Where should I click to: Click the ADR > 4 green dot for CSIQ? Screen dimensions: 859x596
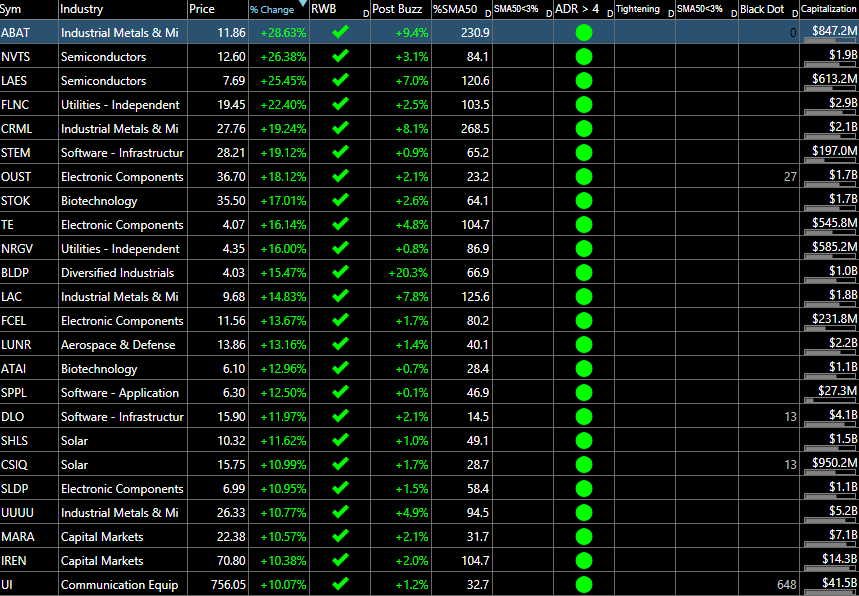coord(584,465)
